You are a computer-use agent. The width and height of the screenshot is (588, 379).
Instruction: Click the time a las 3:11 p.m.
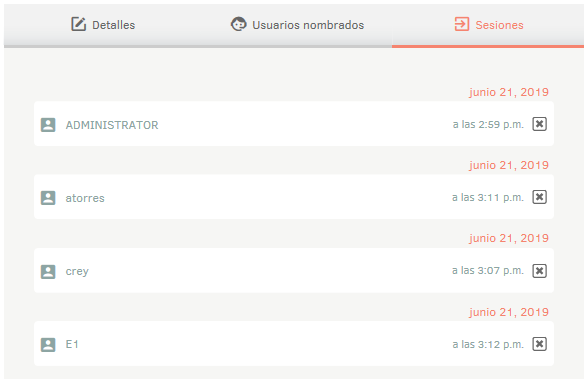[x=488, y=198]
